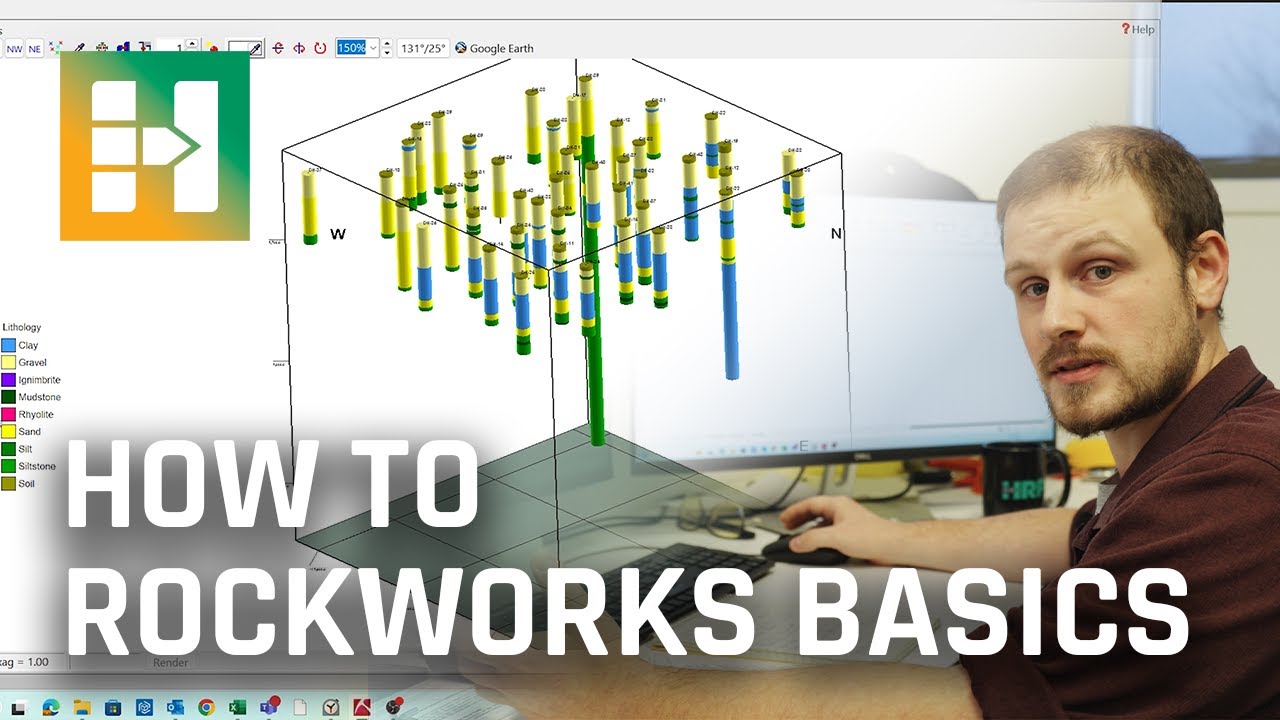
Task: Click the Google Earth button
Action: point(495,48)
